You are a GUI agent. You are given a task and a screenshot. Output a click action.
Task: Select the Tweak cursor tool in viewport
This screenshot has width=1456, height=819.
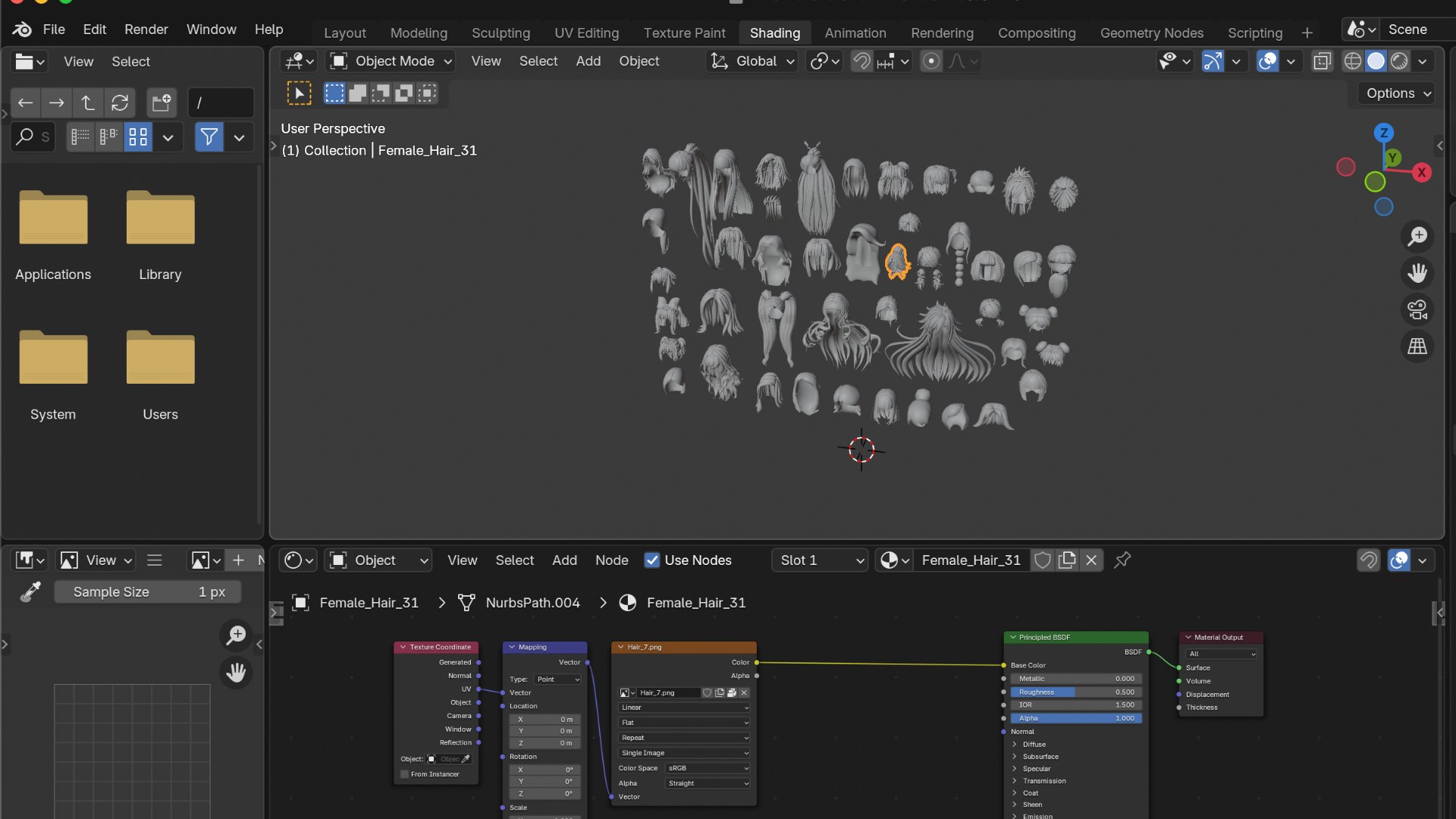point(299,93)
